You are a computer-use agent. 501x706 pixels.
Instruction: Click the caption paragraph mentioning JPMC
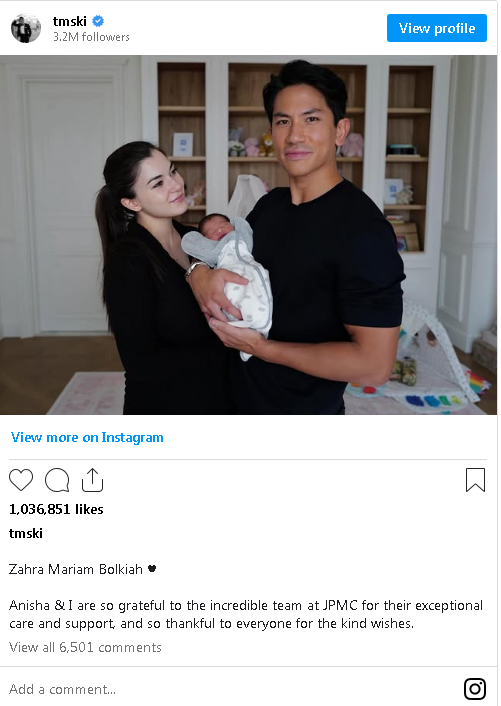(246, 615)
